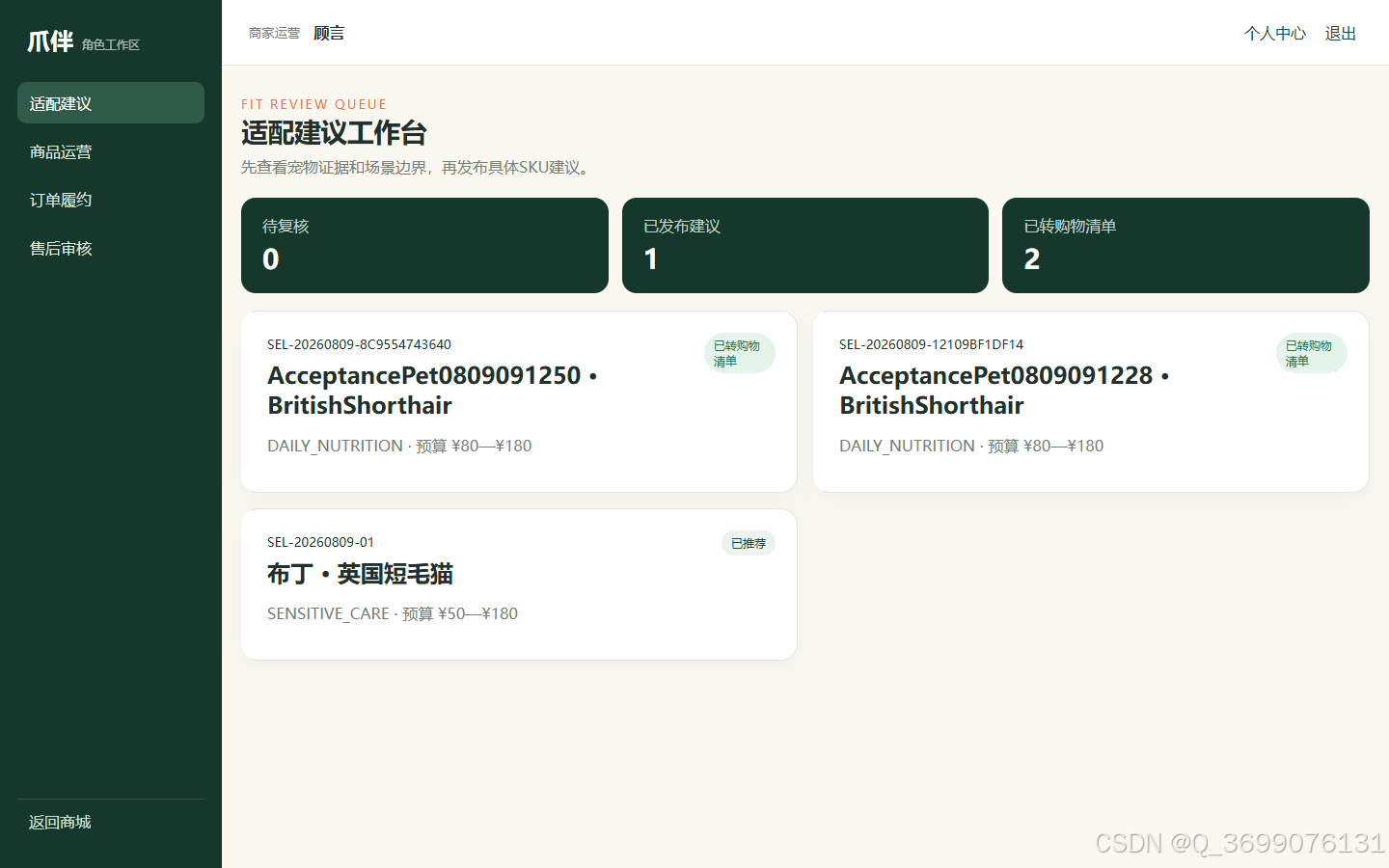Viewport: 1389px width, 868px height.
Task: Click the 已转购物清单 badge on the 0809091250 card
Action: click(739, 353)
